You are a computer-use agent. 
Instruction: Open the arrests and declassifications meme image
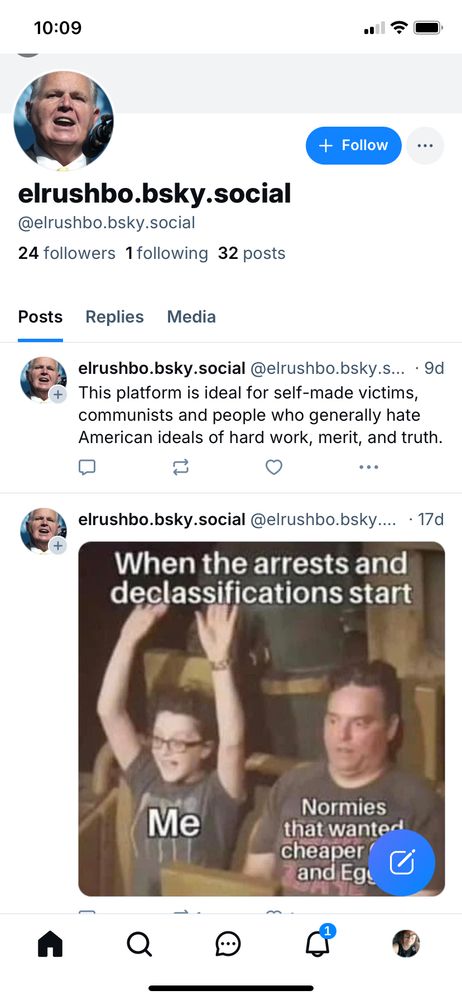click(x=262, y=719)
